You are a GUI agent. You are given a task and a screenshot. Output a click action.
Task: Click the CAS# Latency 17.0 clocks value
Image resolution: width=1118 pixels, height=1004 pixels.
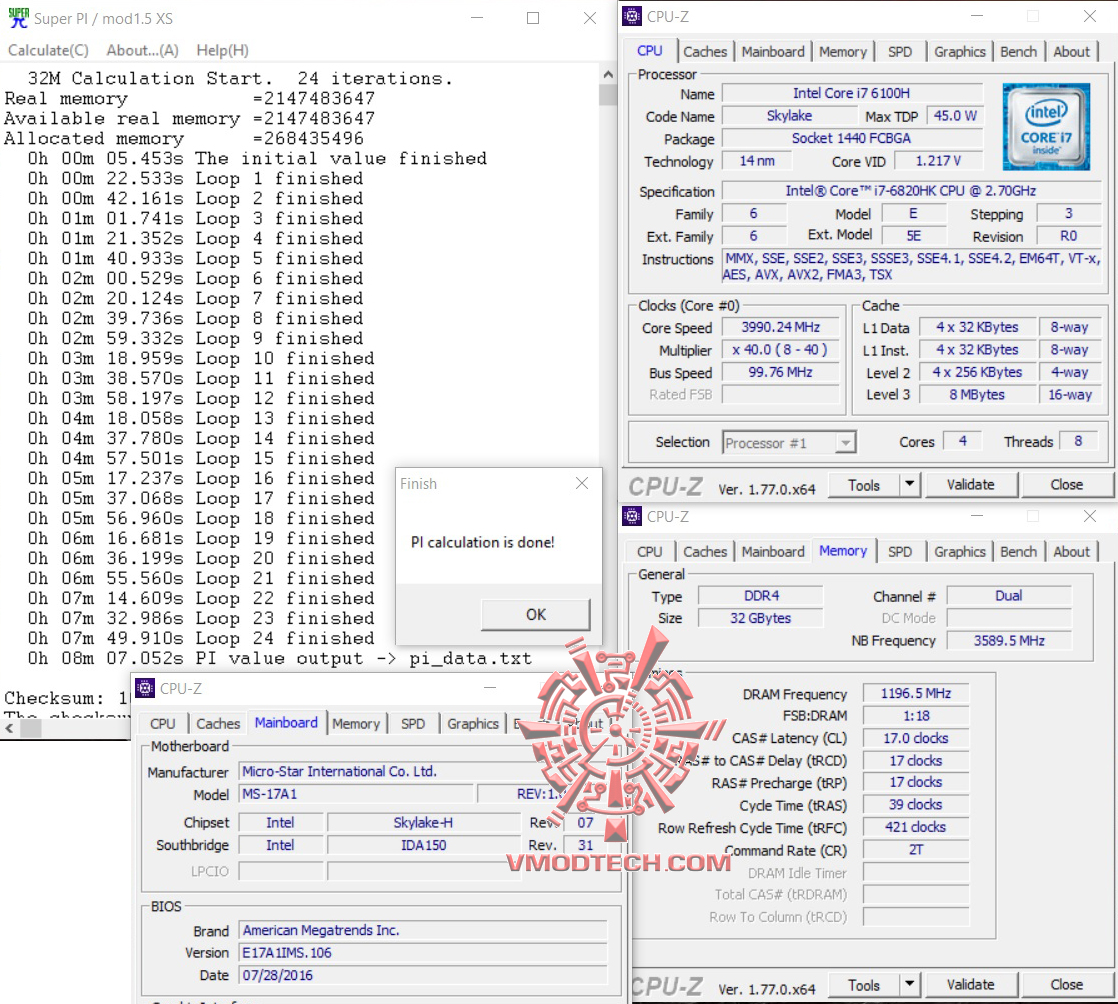(916, 738)
